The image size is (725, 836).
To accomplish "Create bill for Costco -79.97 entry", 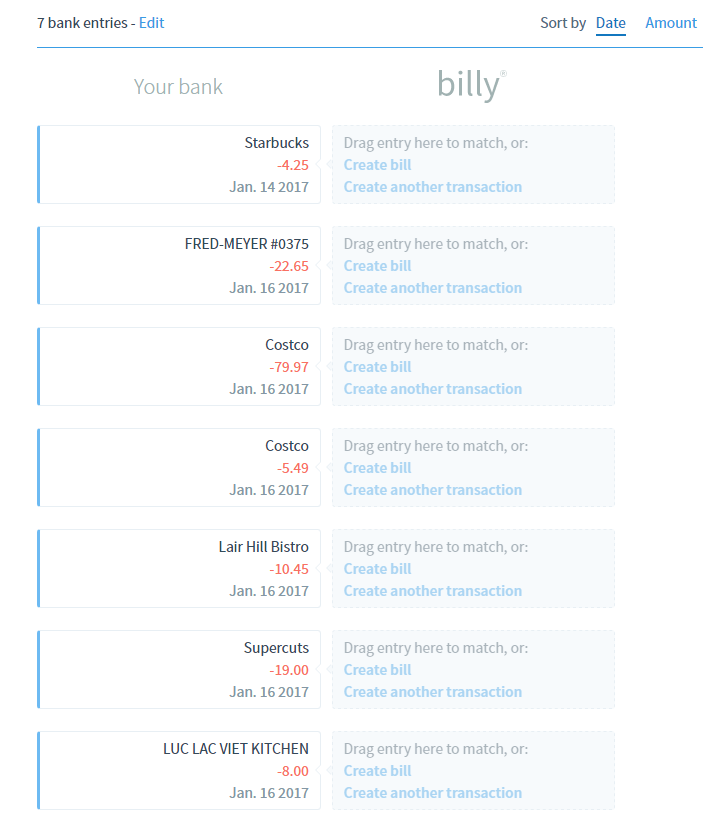I will [377, 367].
